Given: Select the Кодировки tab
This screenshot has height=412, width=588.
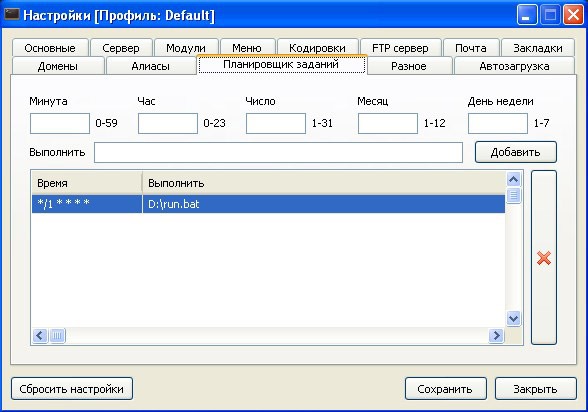Looking at the screenshot, I should pyautogui.click(x=317, y=48).
